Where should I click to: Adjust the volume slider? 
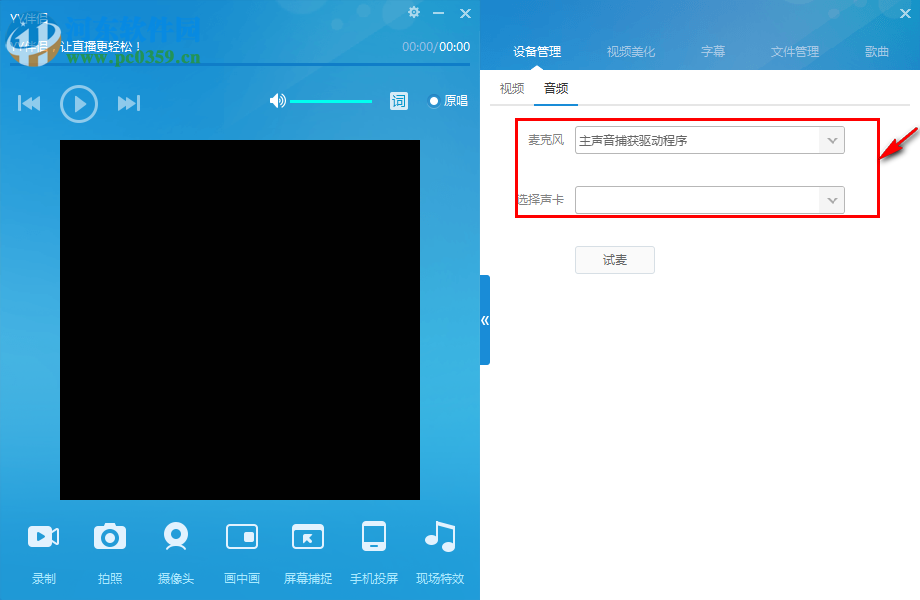(x=330, y=100)
